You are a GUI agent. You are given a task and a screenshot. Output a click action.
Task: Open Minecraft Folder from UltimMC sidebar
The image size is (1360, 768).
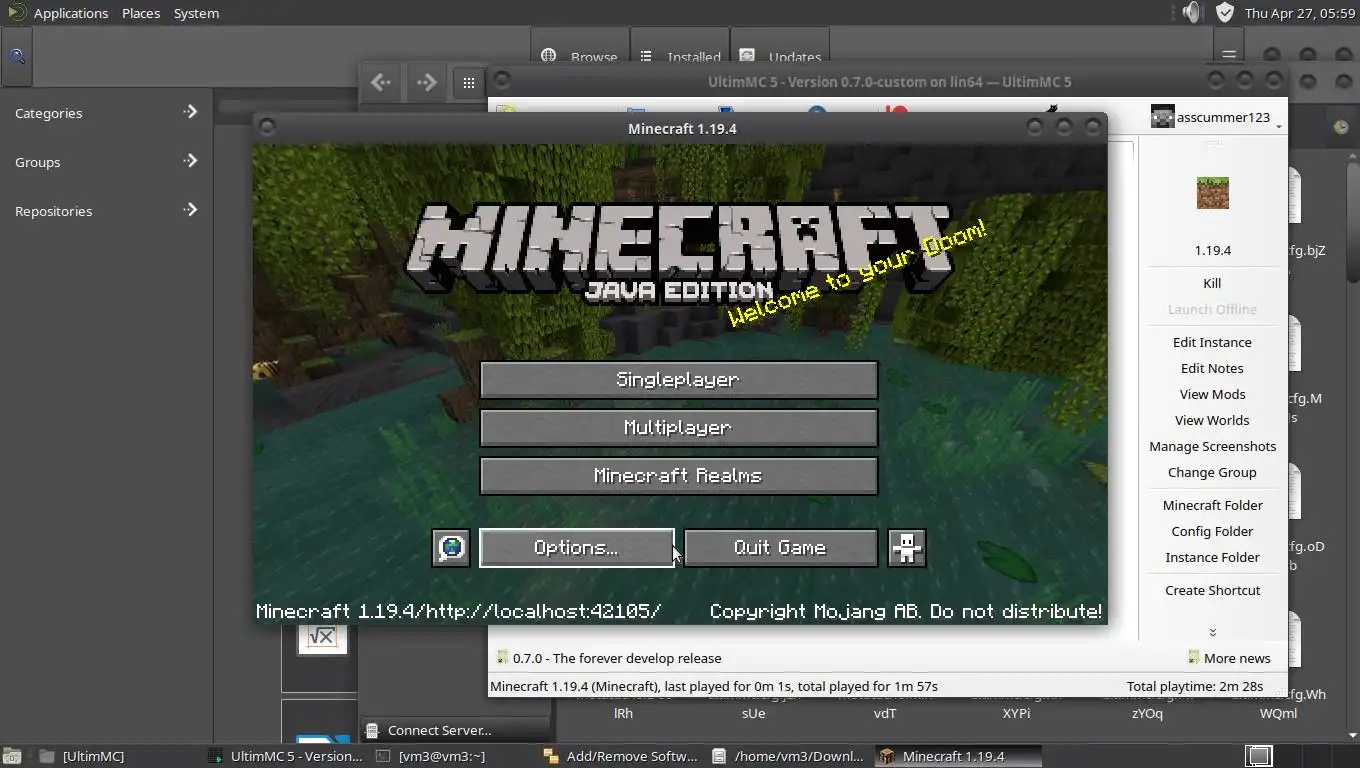pos(1212,505)
